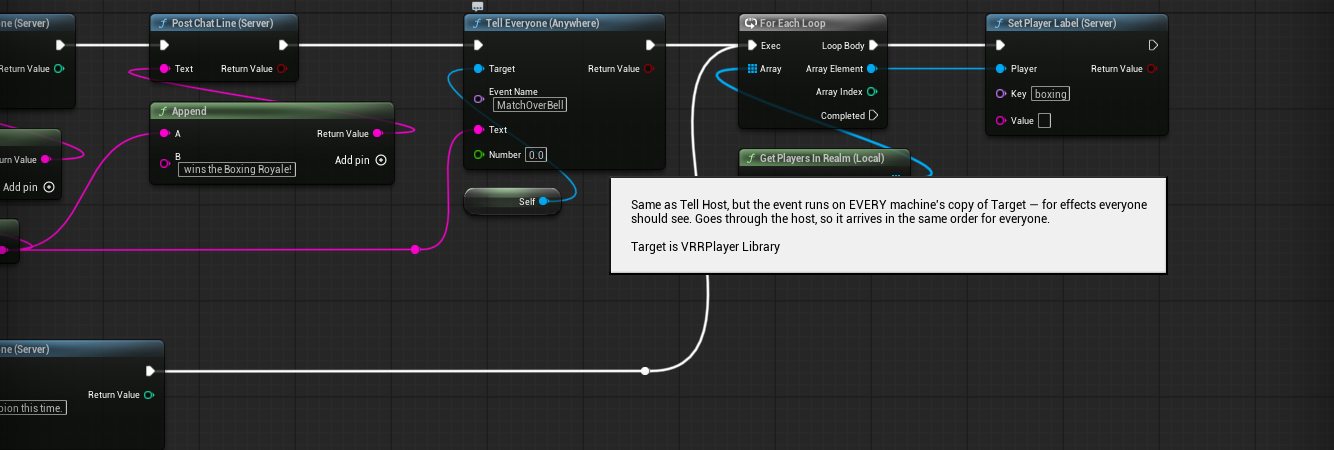Screen dimensions: 1334x450
Task: Click the reroute node on the pink wire
Action: 415,249
